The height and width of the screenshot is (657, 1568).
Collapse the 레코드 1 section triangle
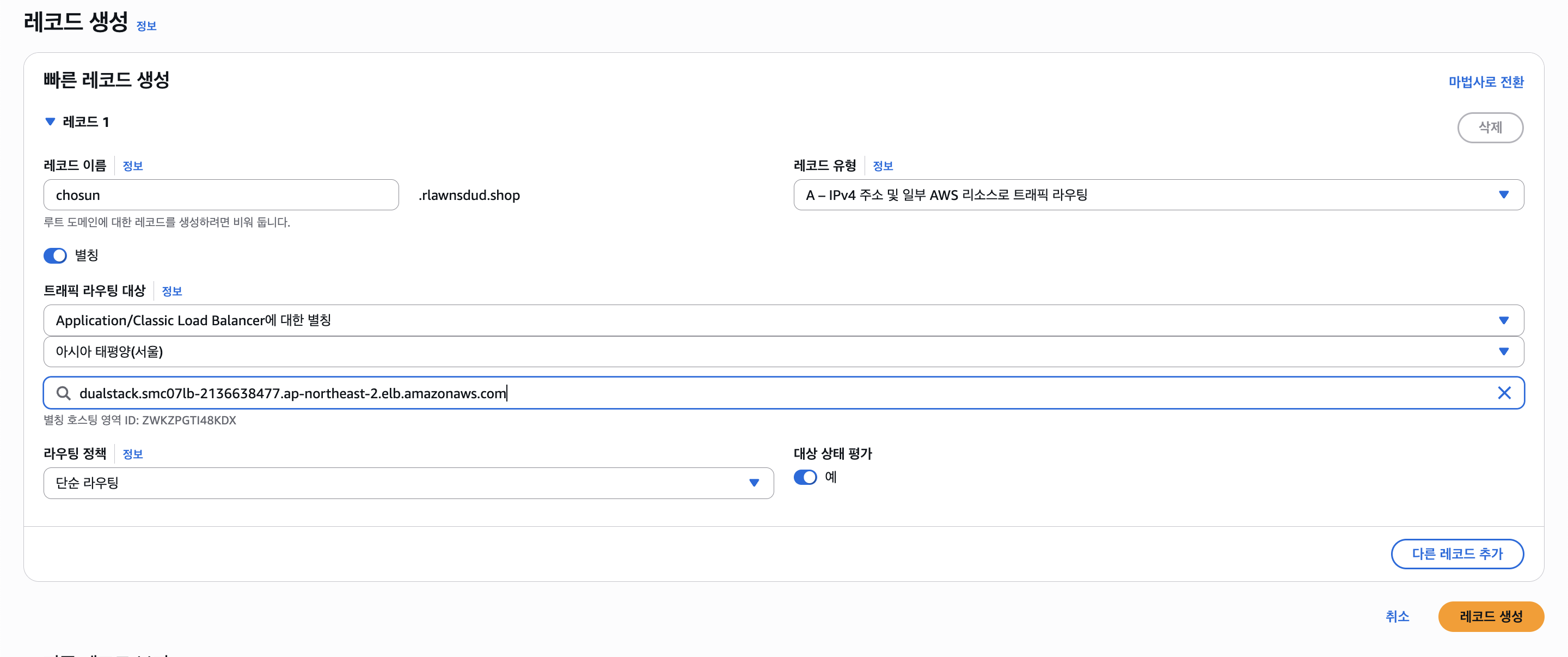(x=51, y=122)
